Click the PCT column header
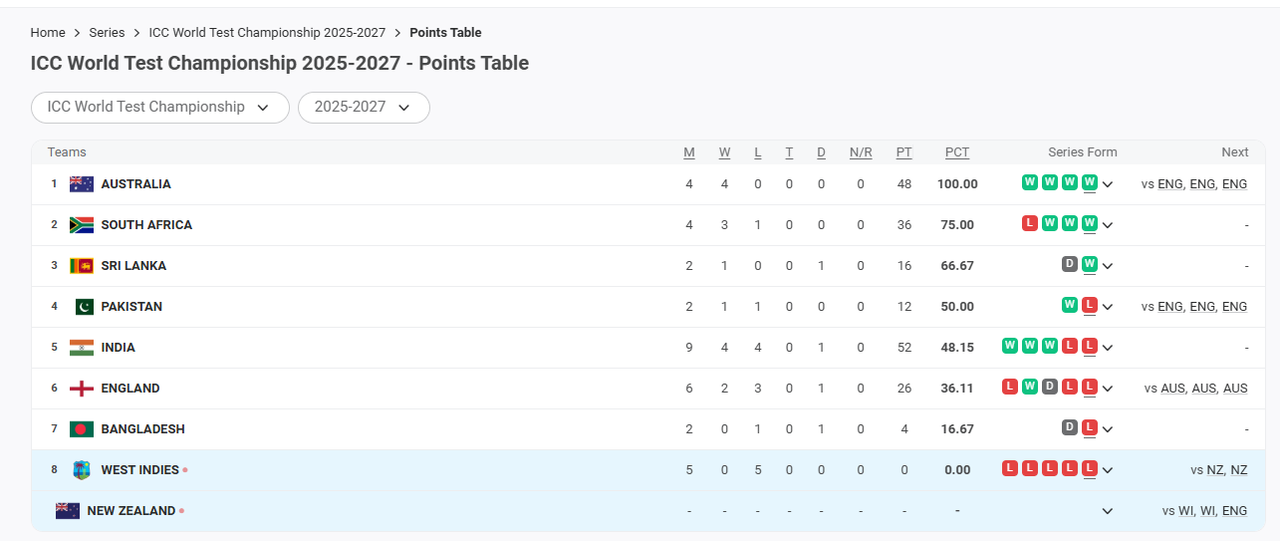 coord(957,152)
